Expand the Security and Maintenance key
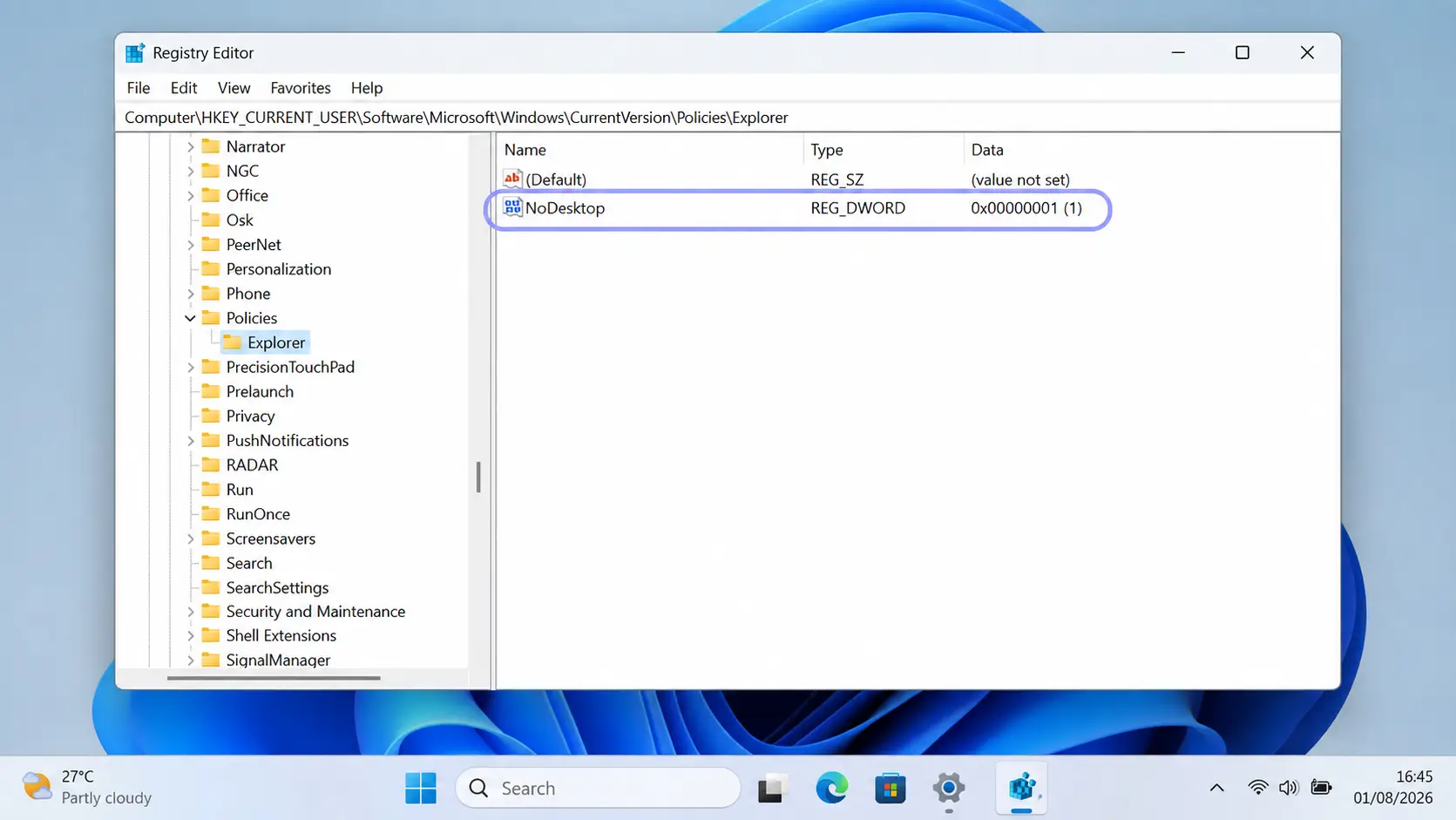 click(x=190, y=612)
